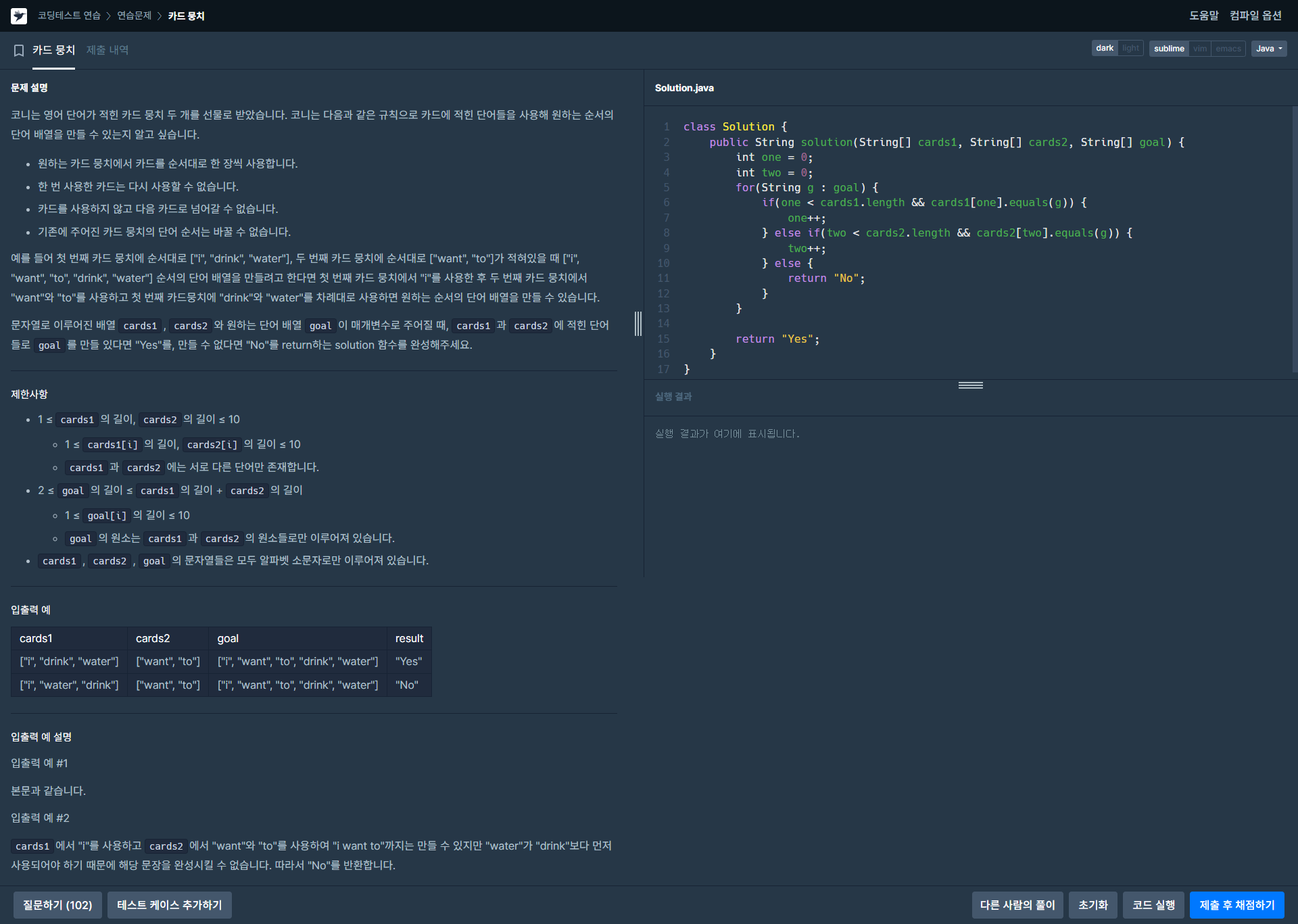Viewport: 1298px width, 924px height.
Task: Click line number 6 in the gutter
Action: (666, 203)
